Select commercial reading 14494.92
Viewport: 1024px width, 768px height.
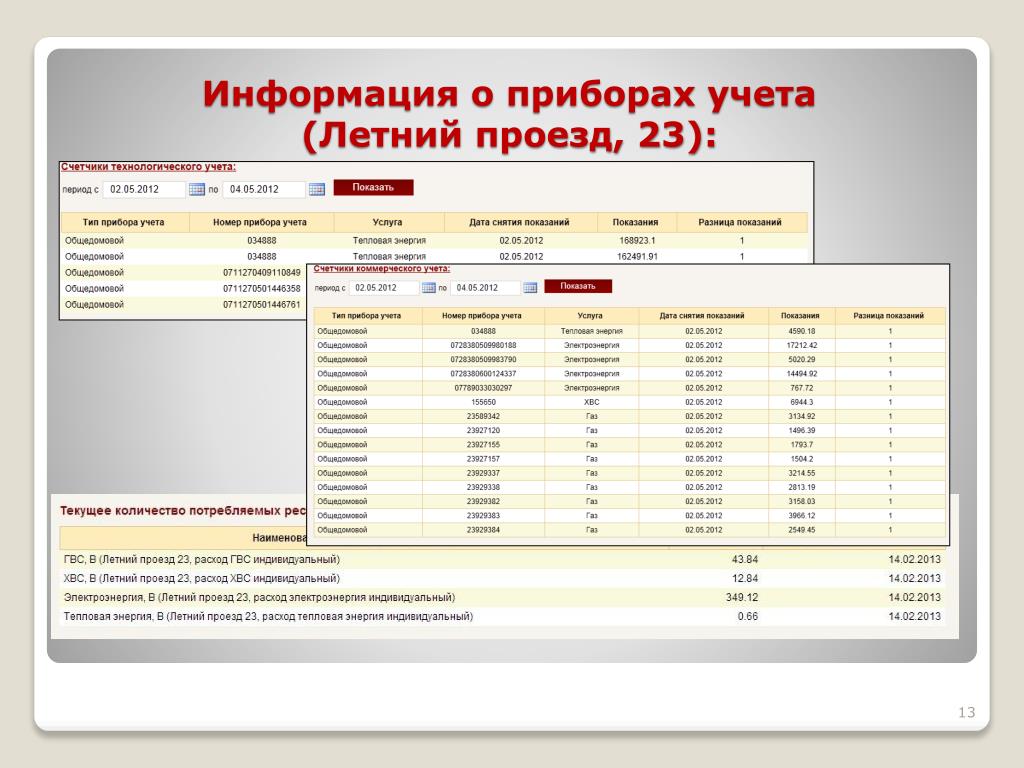click(x=802, y=374)
